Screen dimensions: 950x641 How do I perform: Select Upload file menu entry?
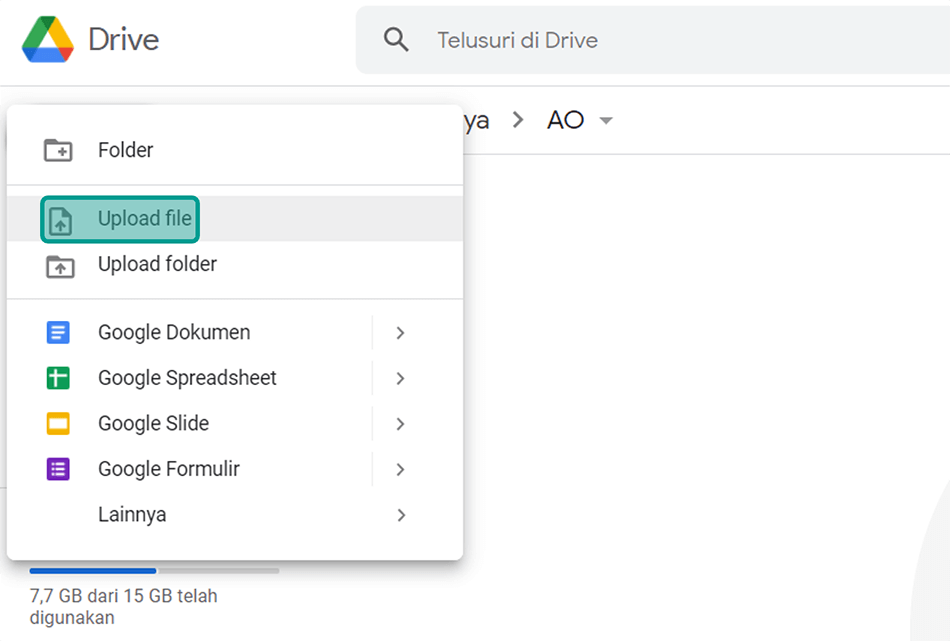[235, 219]
